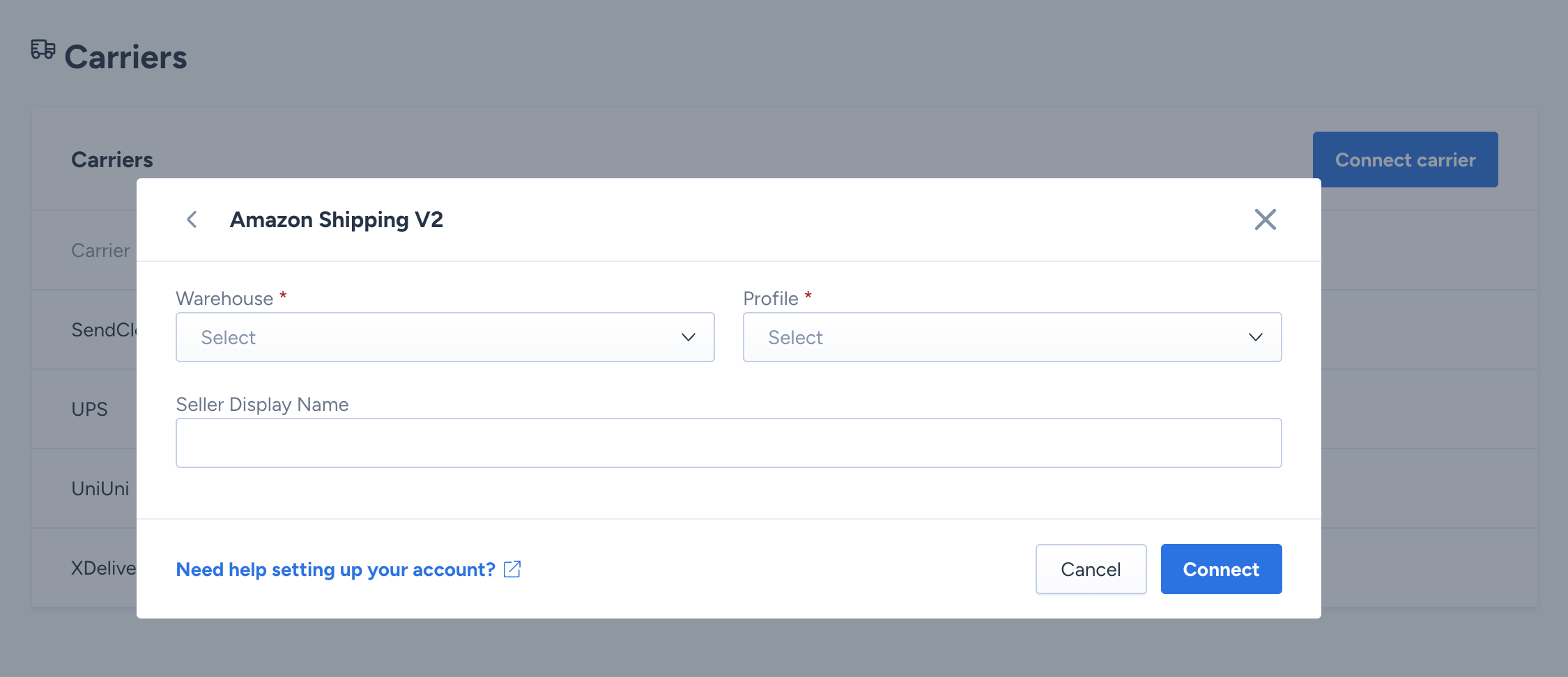Select the UPS carrier row
This screenshot has height=677, width=1568.
90,409
